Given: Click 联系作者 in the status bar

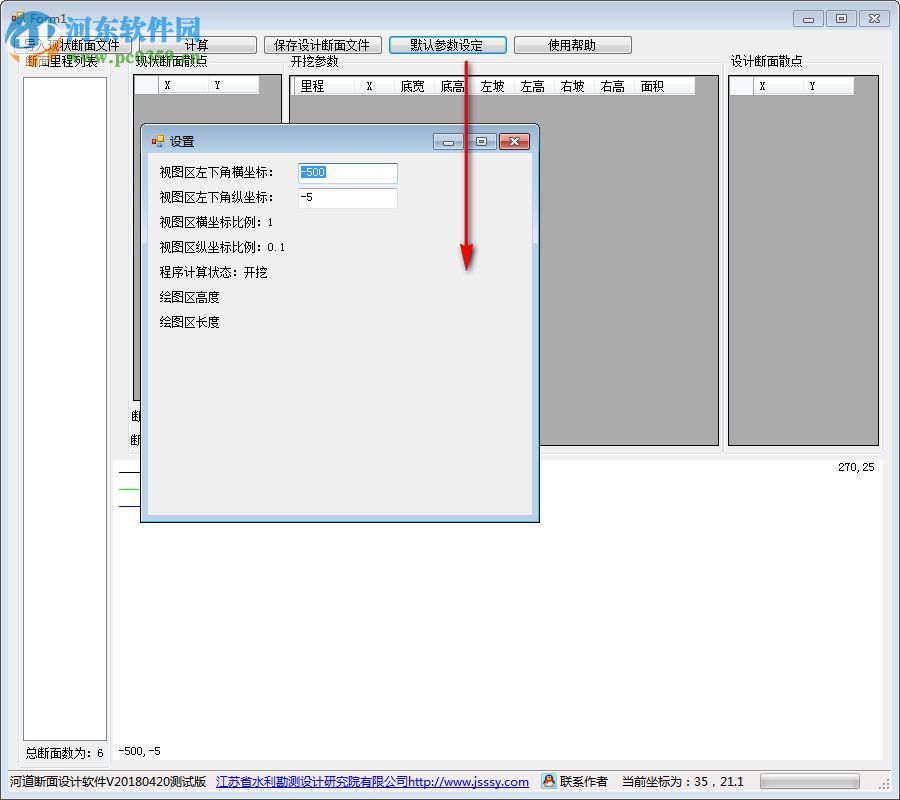Looking at the screenshot, I should click(x=583, y=782).
